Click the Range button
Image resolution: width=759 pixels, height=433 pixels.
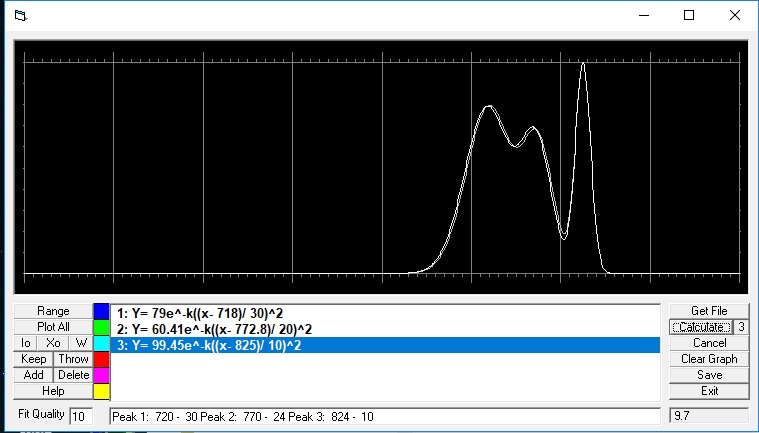click(53, 311)
